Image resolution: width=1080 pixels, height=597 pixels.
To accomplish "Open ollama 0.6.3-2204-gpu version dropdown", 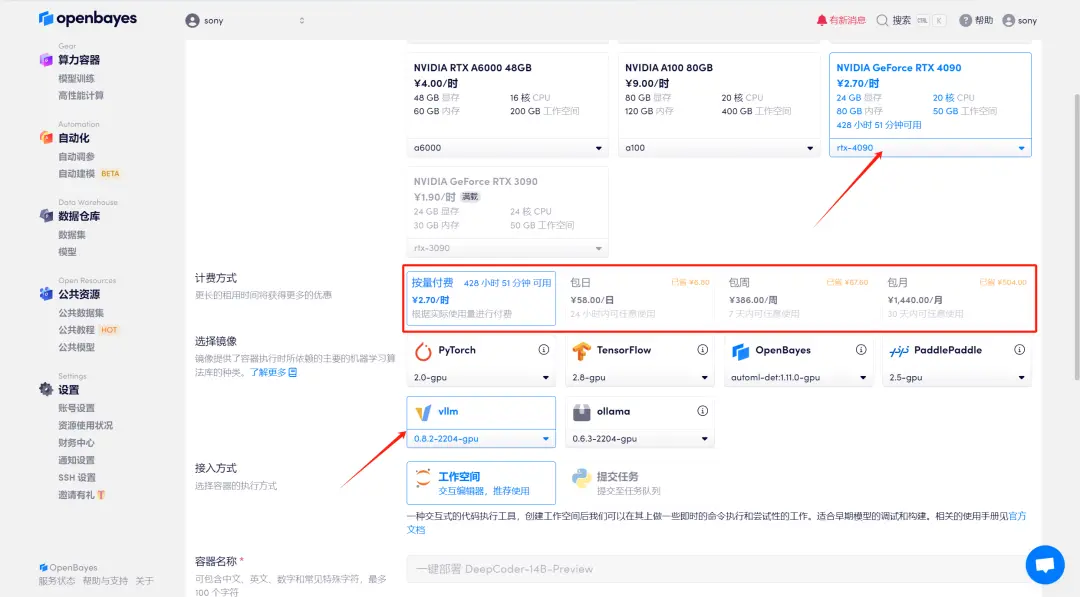I will (639, 439).
